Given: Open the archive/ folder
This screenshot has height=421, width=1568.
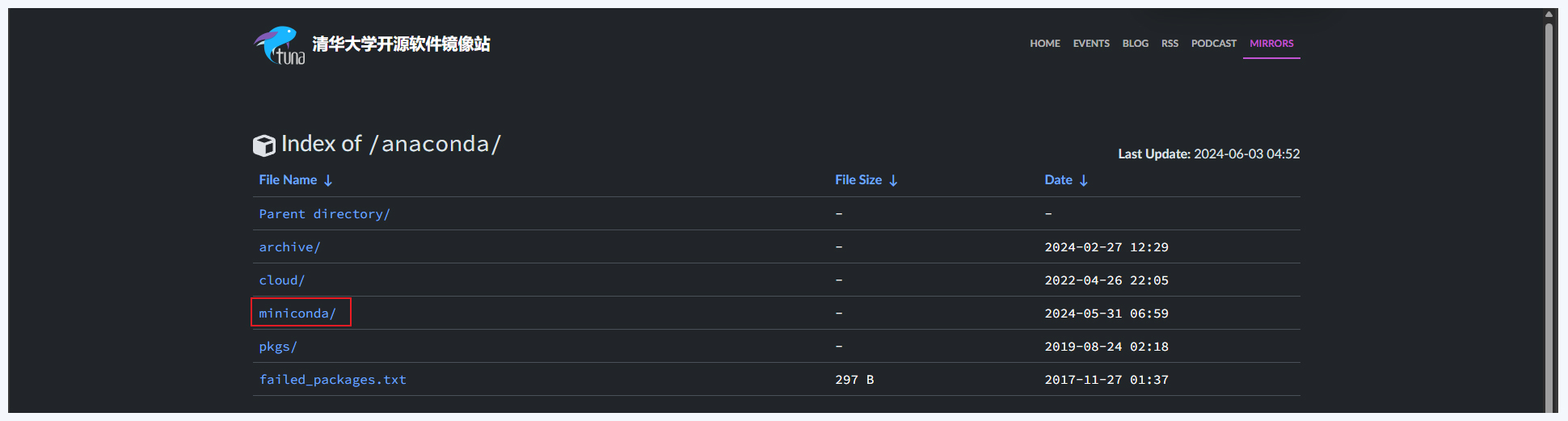Looking at the screenshot, I should [x=289, y=247].
